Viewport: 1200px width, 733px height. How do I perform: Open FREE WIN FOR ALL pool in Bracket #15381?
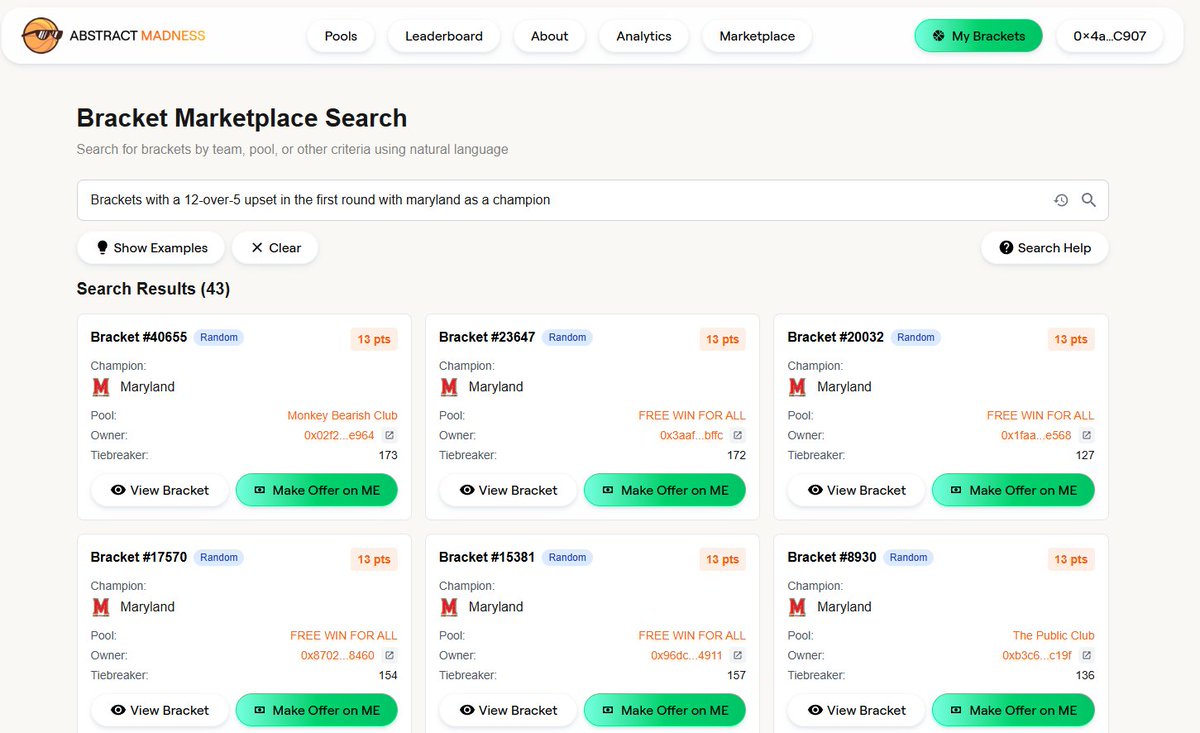(692, 635)
